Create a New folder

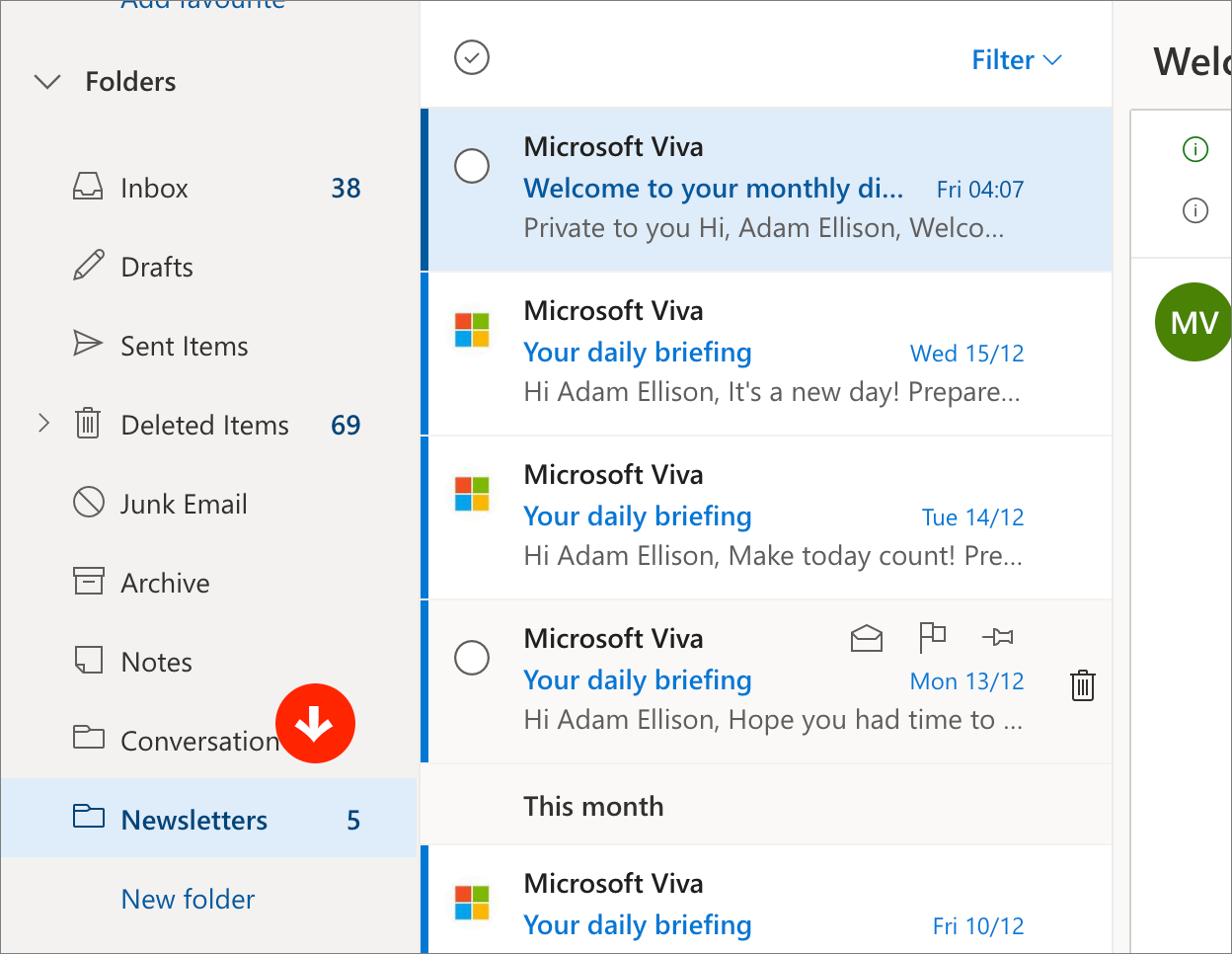188,899
